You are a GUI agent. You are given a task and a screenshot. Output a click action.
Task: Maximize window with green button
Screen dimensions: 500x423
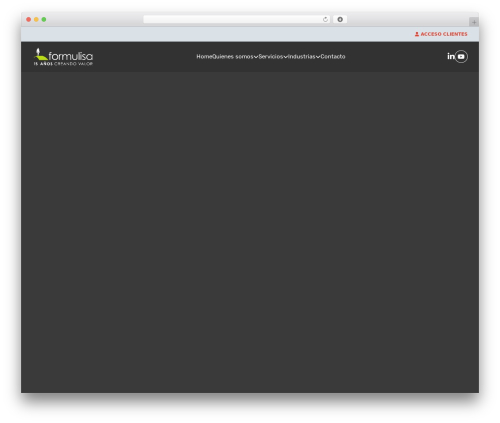tap(44, 19)
